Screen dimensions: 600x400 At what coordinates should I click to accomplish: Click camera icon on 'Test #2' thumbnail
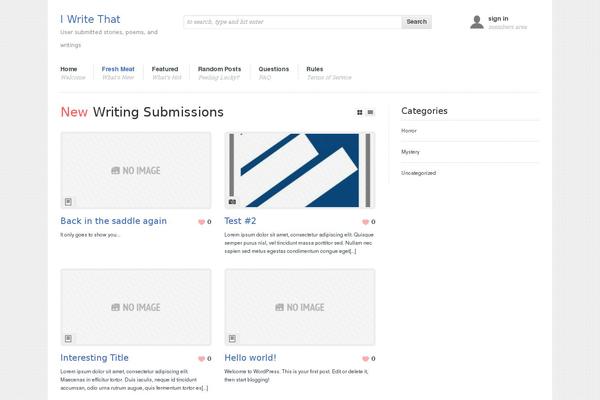tap(232, 202)
